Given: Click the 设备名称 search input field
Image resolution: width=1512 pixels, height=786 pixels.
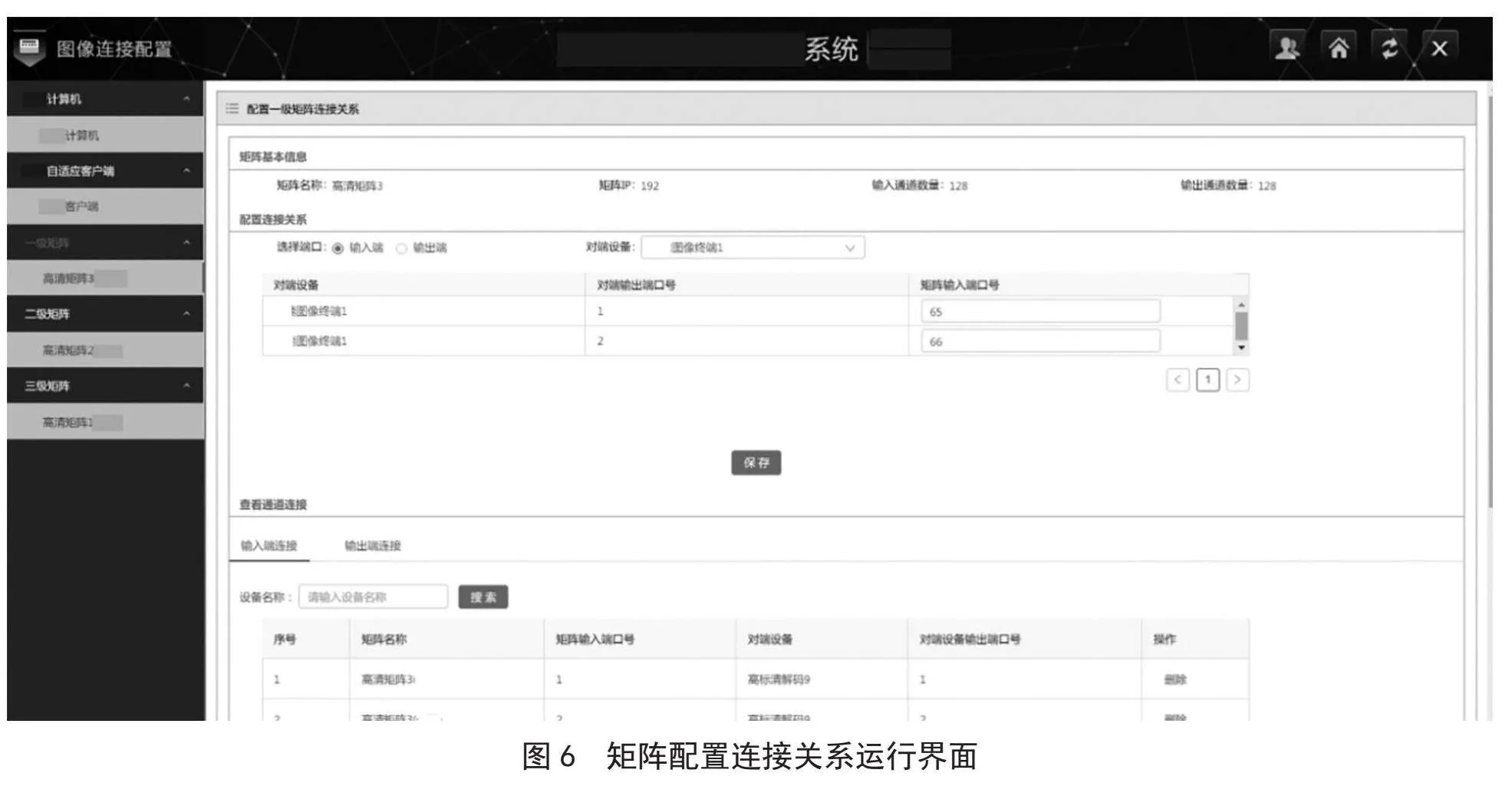Looking at the screenshot, I should (374, 597).
